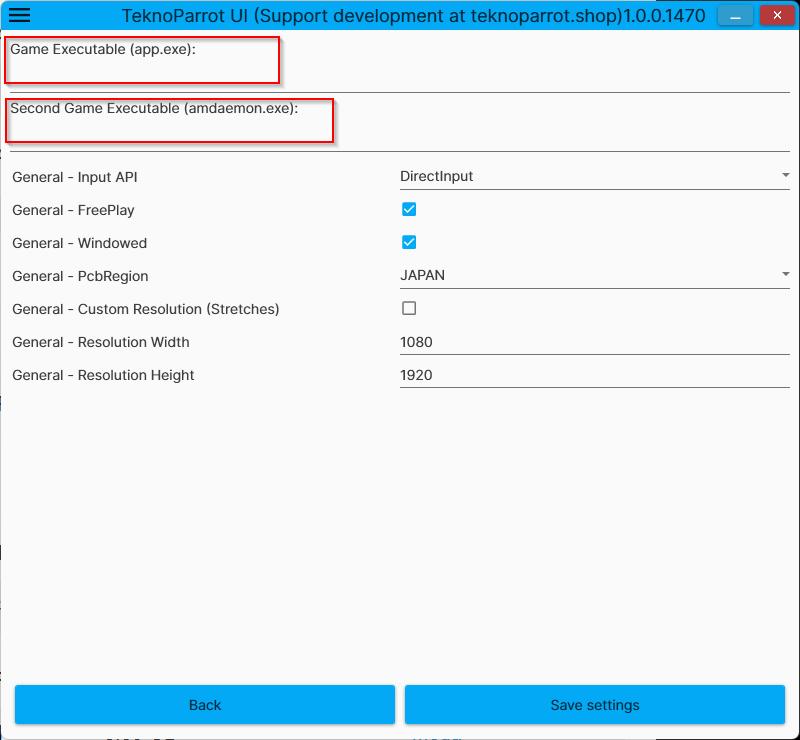Disable the General - FreePlay checkbox
800x740 pixels.
pos(409,209)
